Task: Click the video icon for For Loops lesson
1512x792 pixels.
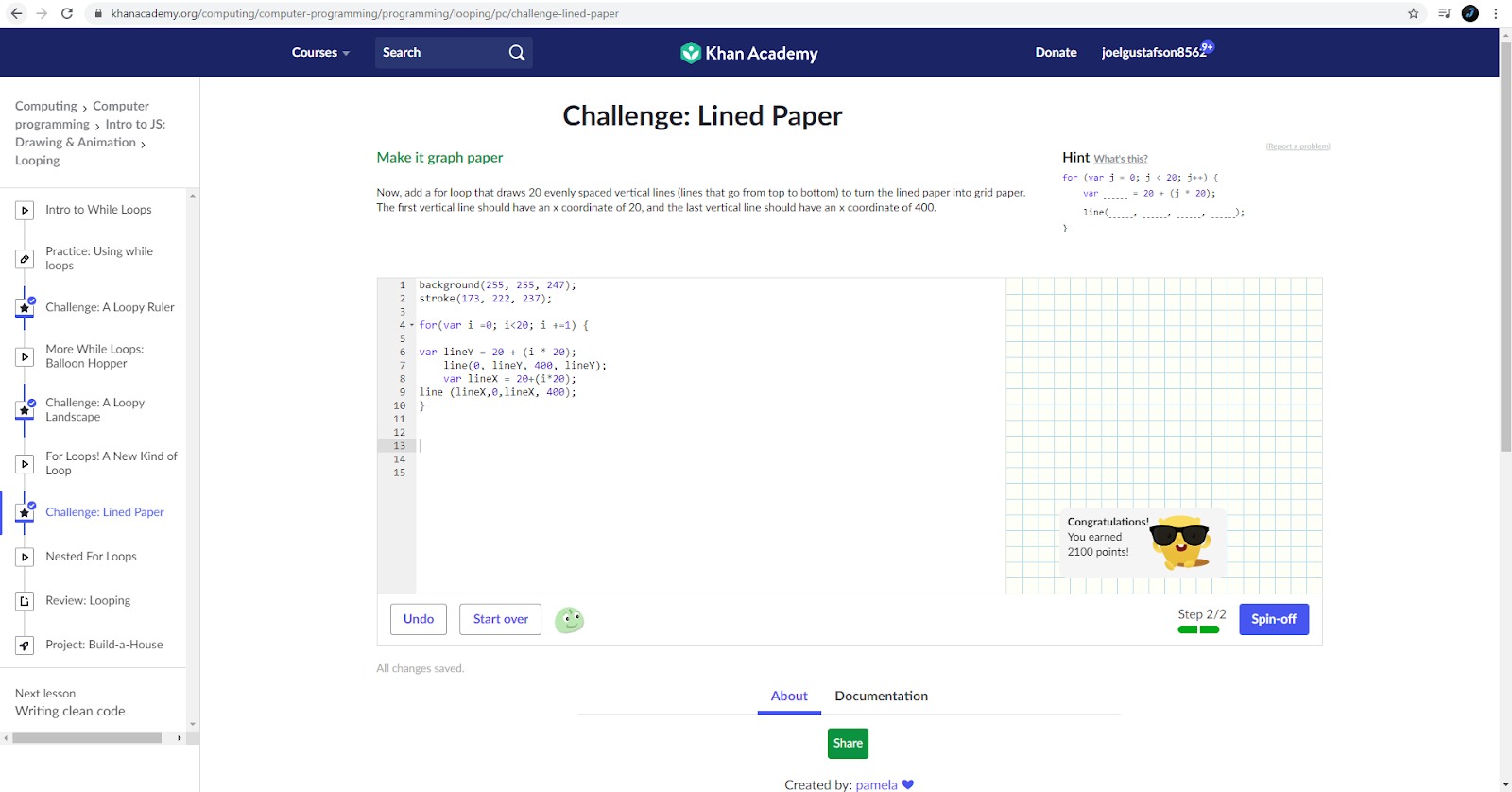Action: pyautogui.click(x=25, y=463)
